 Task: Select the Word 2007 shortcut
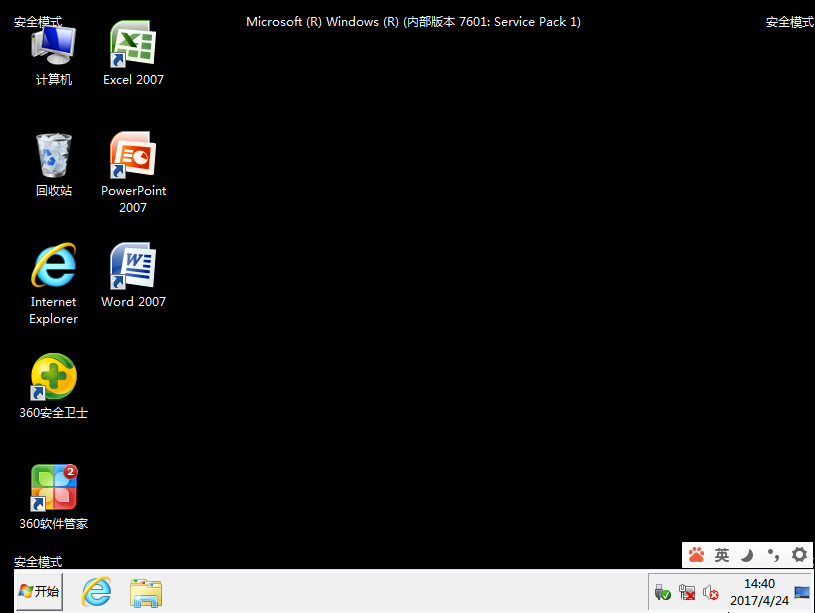tap(133, 266)
